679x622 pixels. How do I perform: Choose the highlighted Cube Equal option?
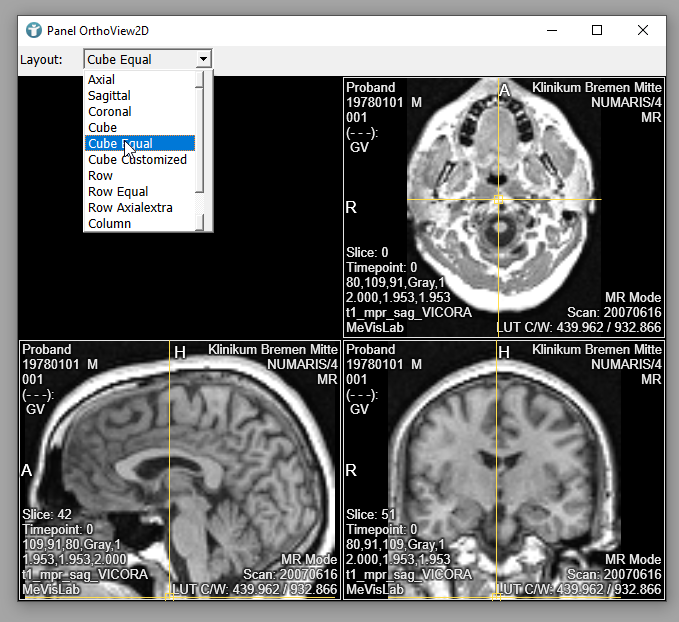point(120,144)
